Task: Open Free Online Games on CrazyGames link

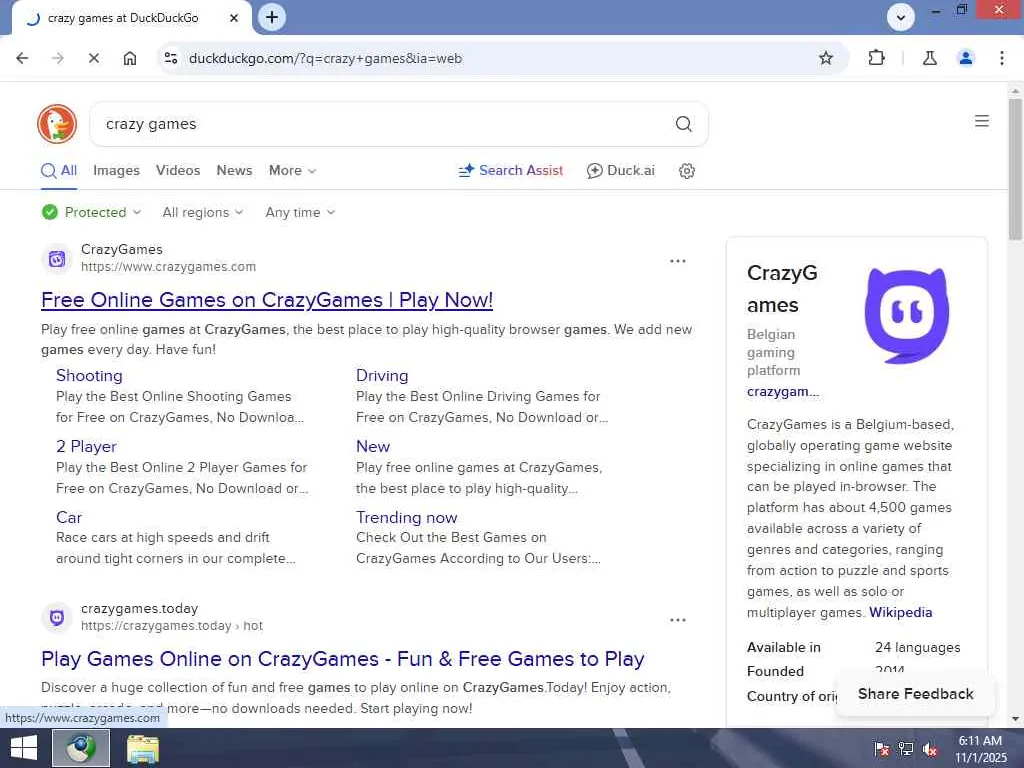Action: point(266,300)
